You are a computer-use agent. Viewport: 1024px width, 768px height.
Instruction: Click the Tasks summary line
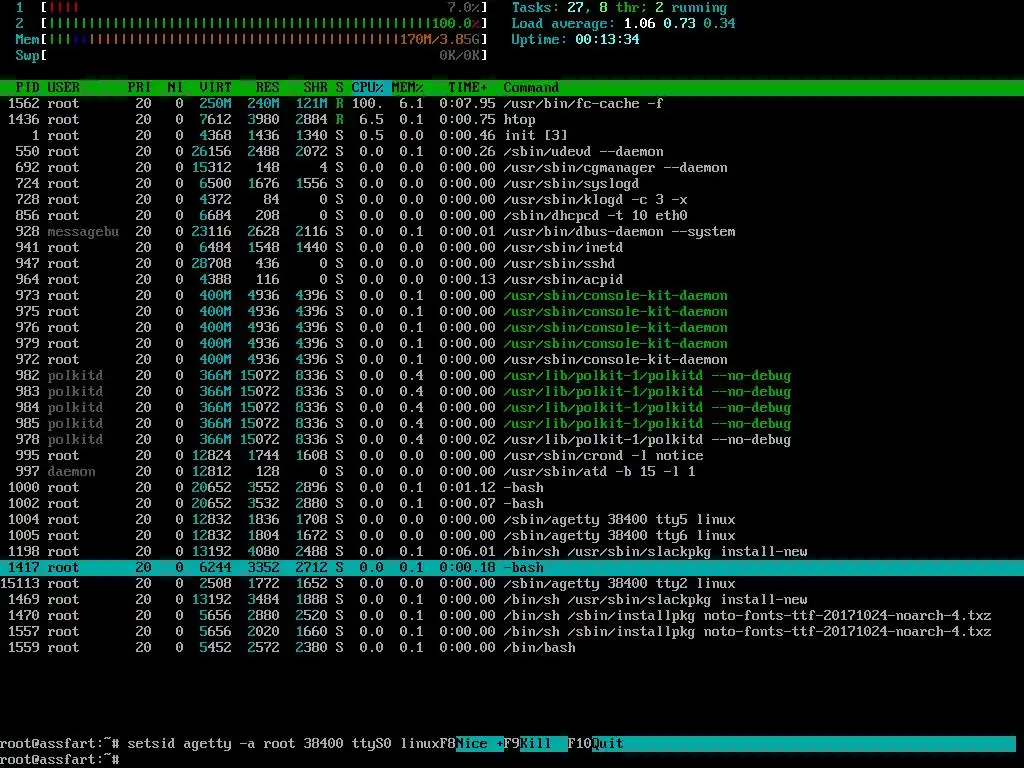tap(619, 7)
